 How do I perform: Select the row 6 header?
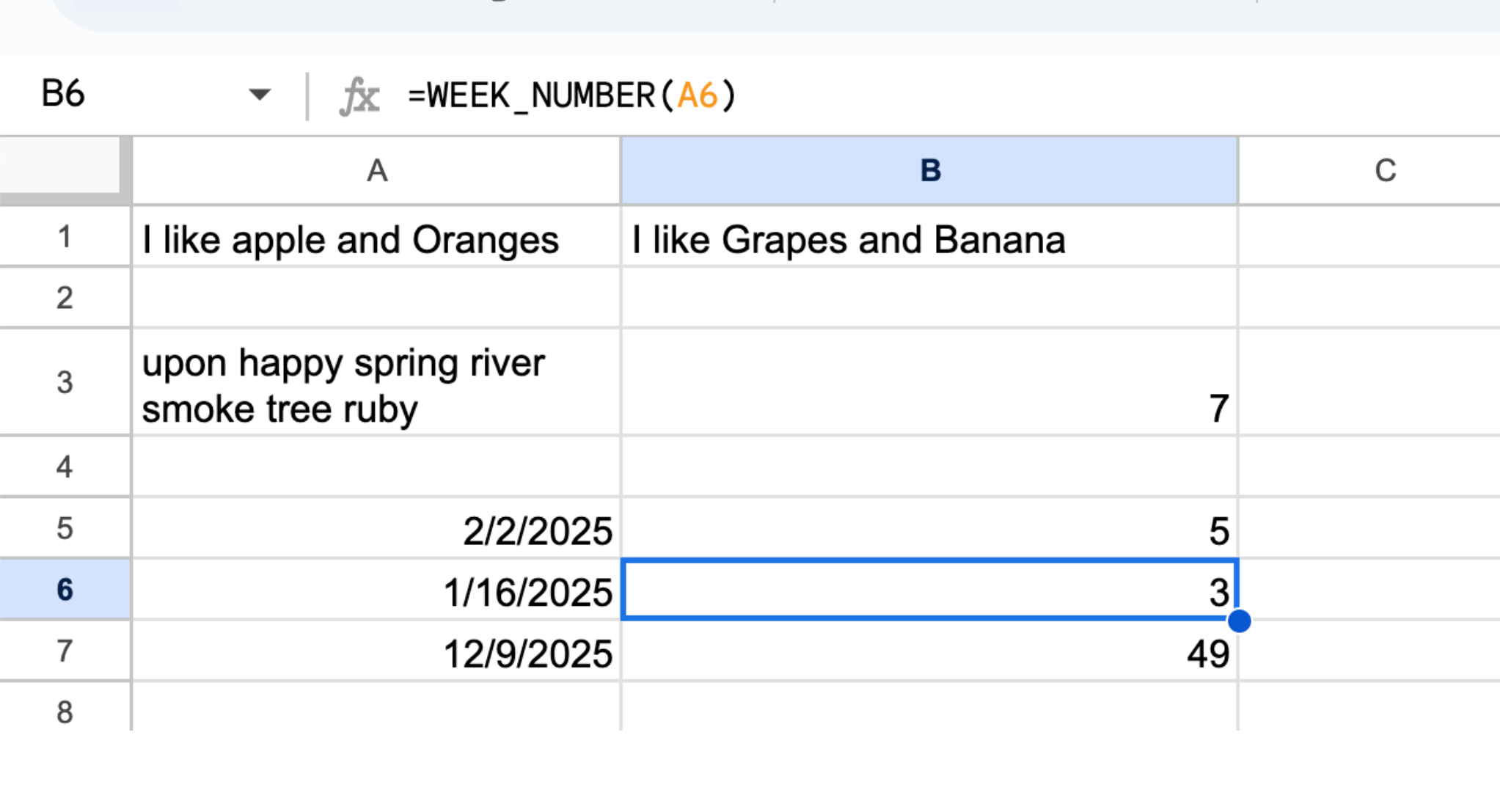click(65, 590)
